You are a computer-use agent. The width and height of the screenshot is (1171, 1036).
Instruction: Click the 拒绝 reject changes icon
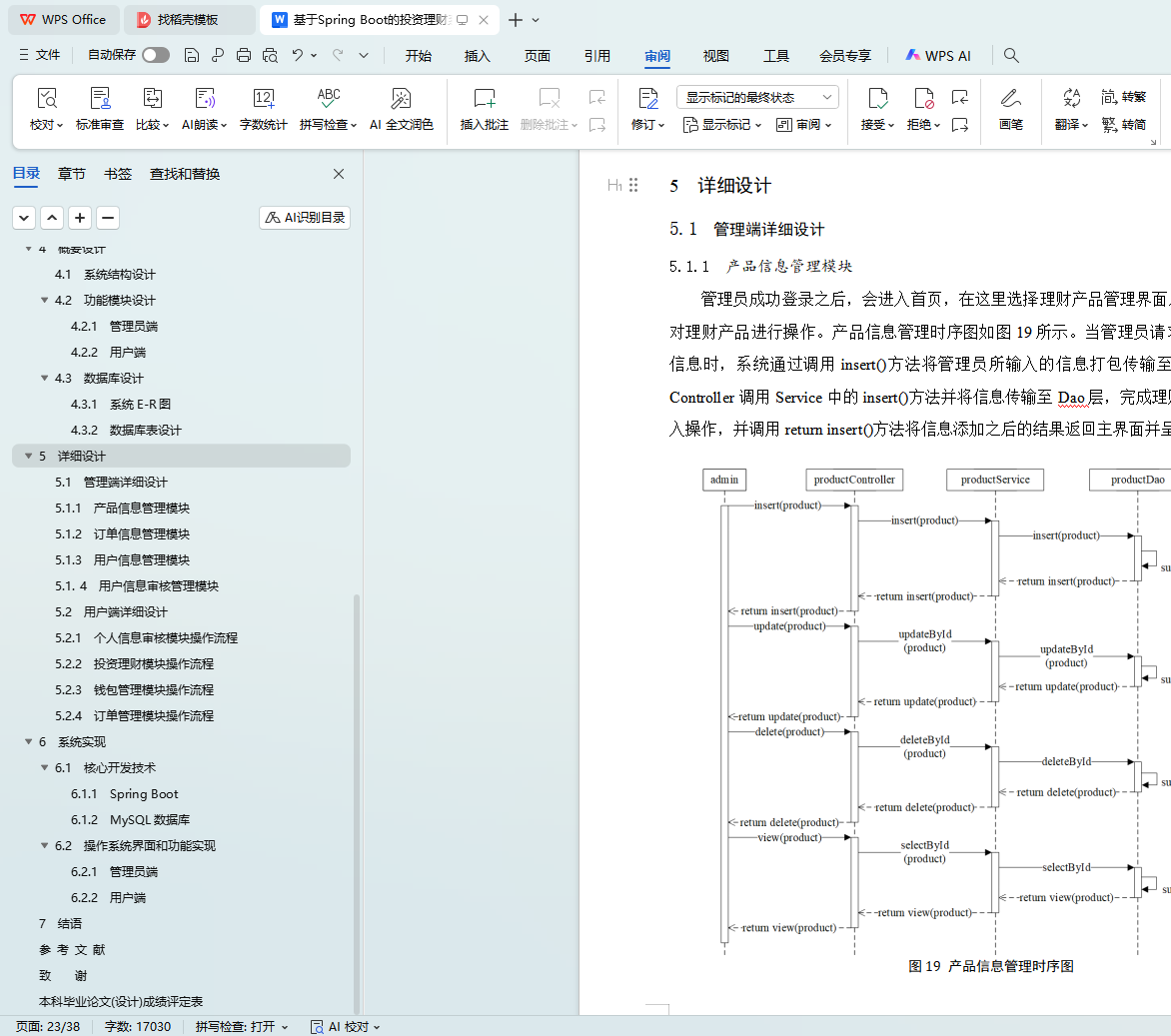coord(923,99)
